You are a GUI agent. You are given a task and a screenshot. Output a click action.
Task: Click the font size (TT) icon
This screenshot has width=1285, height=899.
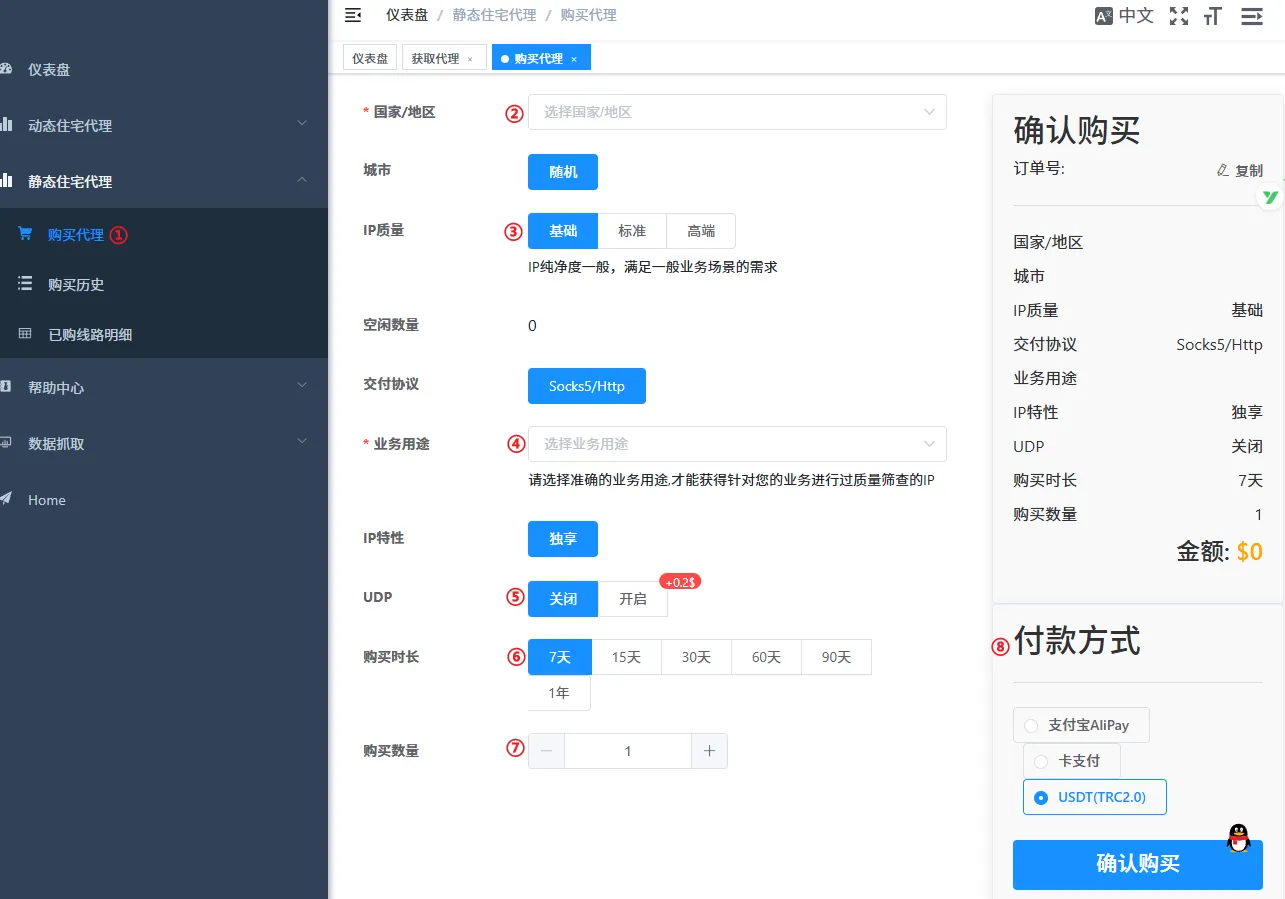(x=1212, y=15)
